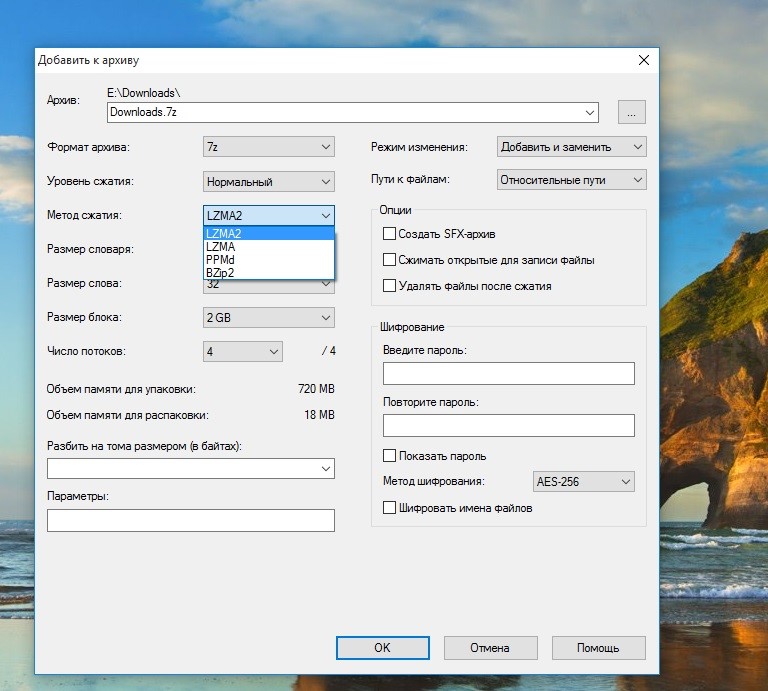The height and width of the screenshot is (691, 768).
Task: Close the Add to archive dialog
Action: (x=644, y=60)
